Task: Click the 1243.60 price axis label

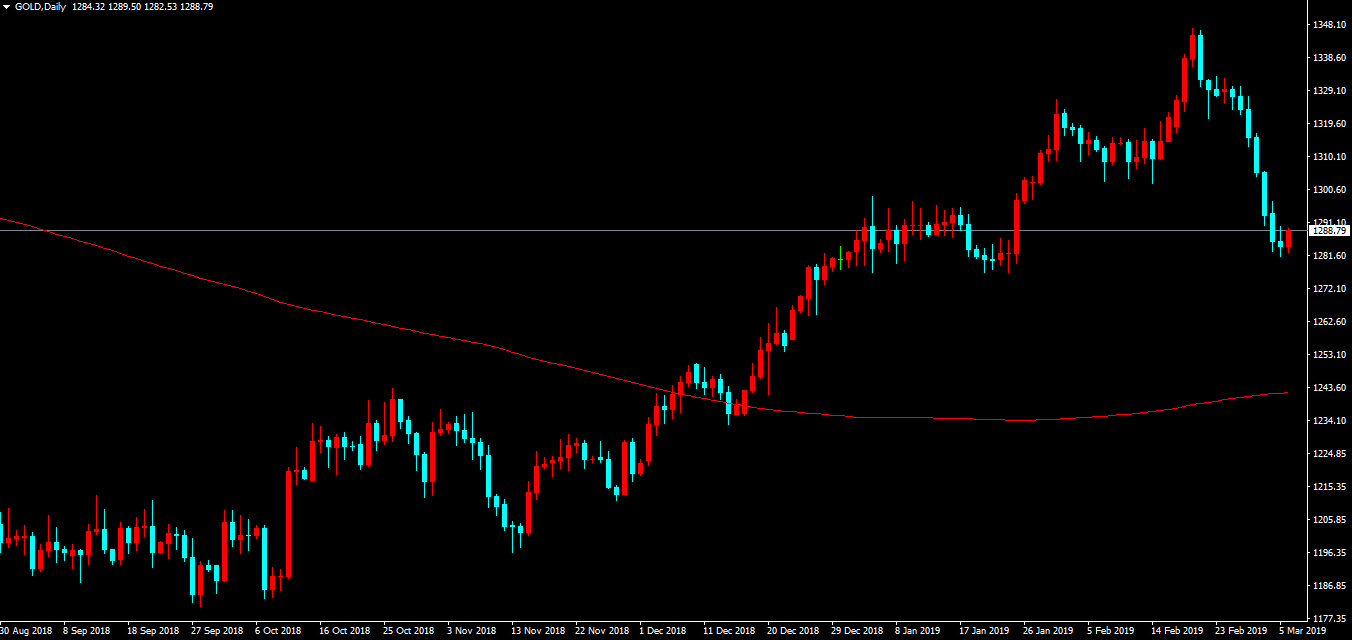Action: click(1327, 387)
